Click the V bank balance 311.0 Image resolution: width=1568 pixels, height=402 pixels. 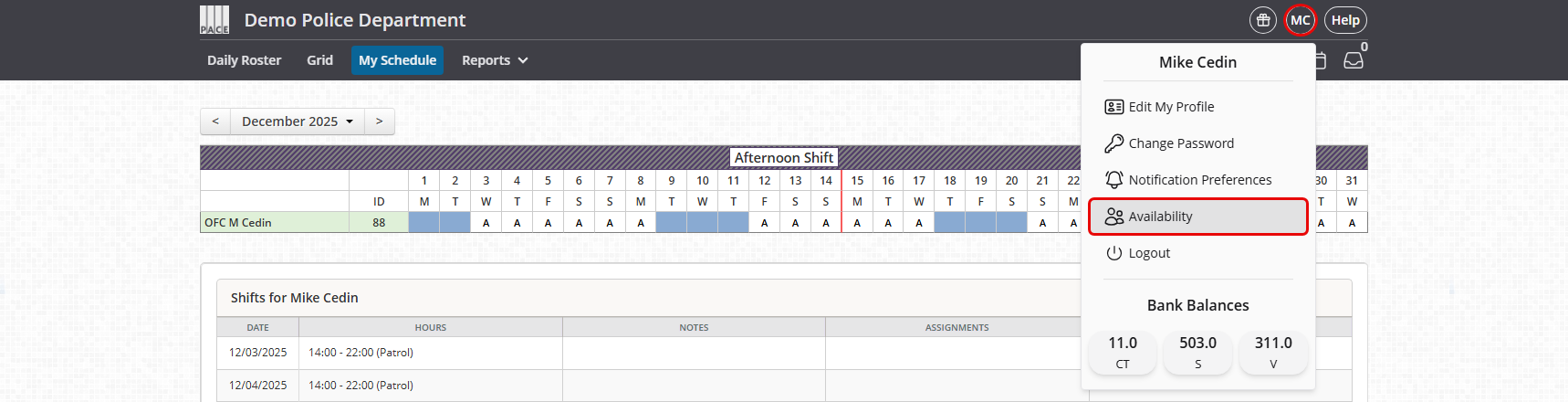point(1273,352)
